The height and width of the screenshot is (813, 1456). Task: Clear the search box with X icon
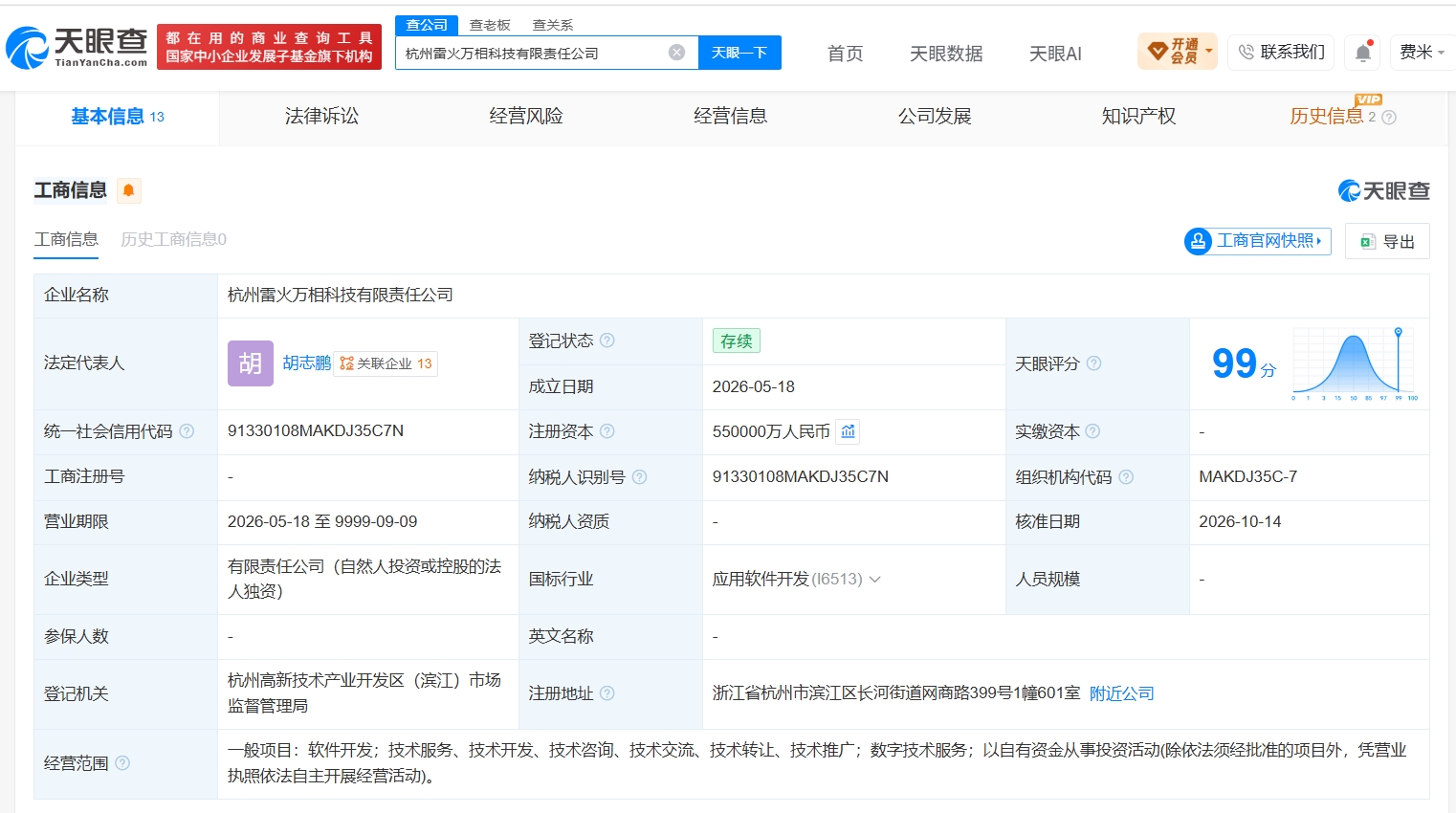(676, 53)
